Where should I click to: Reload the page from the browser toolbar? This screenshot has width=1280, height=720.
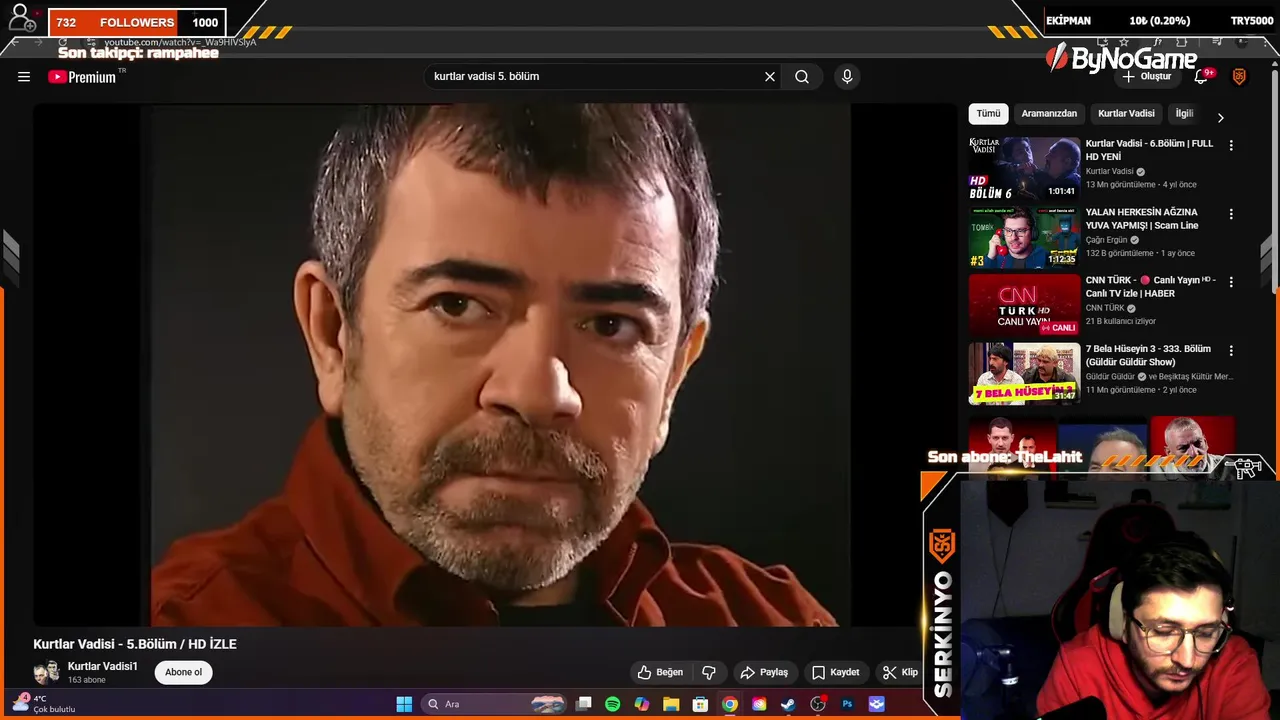(63, 43)
